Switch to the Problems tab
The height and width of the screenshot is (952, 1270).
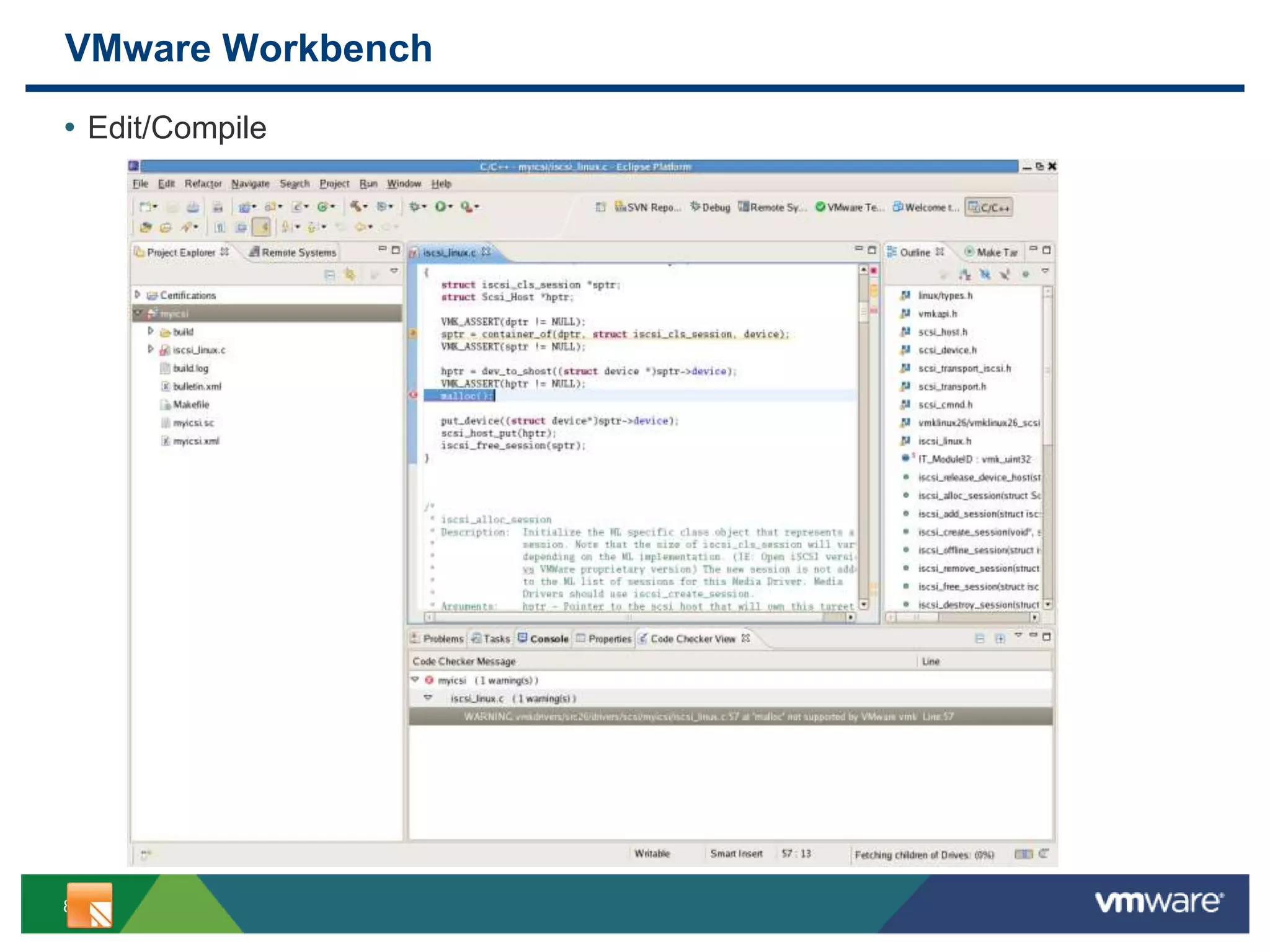point(437,638)
